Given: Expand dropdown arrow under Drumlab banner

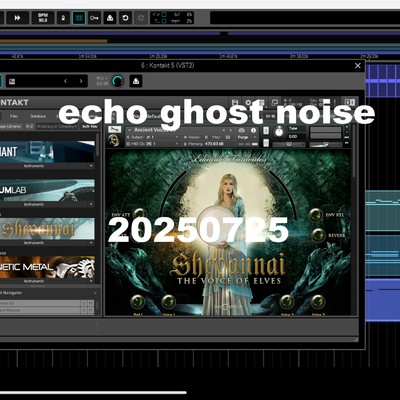Looking at the screenshot, I should 91,204.
